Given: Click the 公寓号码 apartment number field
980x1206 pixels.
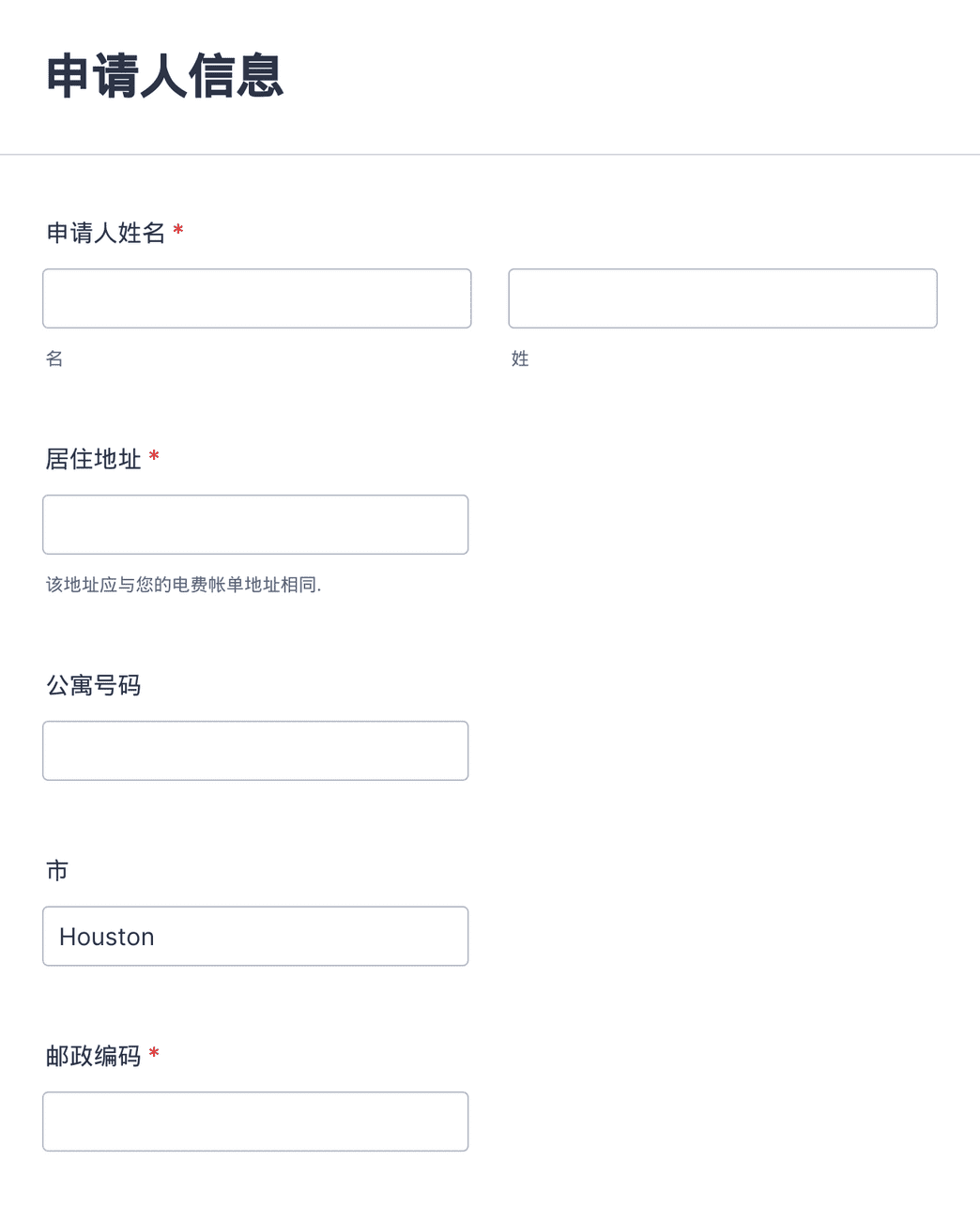Looking at the screenshot, I should pyautogui.click(x=254, y=750).
